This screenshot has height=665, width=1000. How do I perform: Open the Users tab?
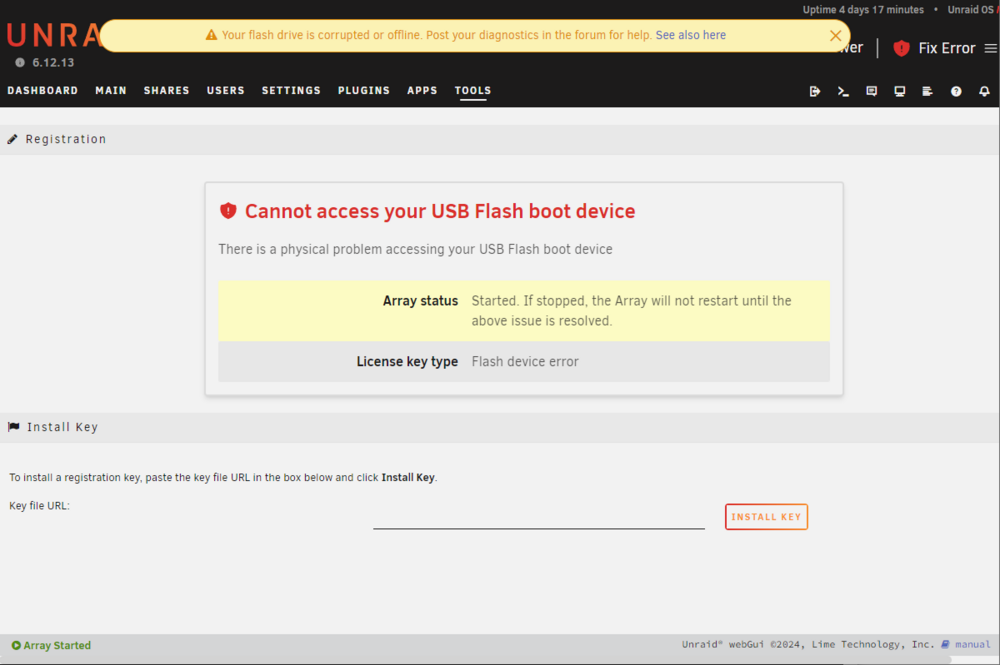point(226,91)
